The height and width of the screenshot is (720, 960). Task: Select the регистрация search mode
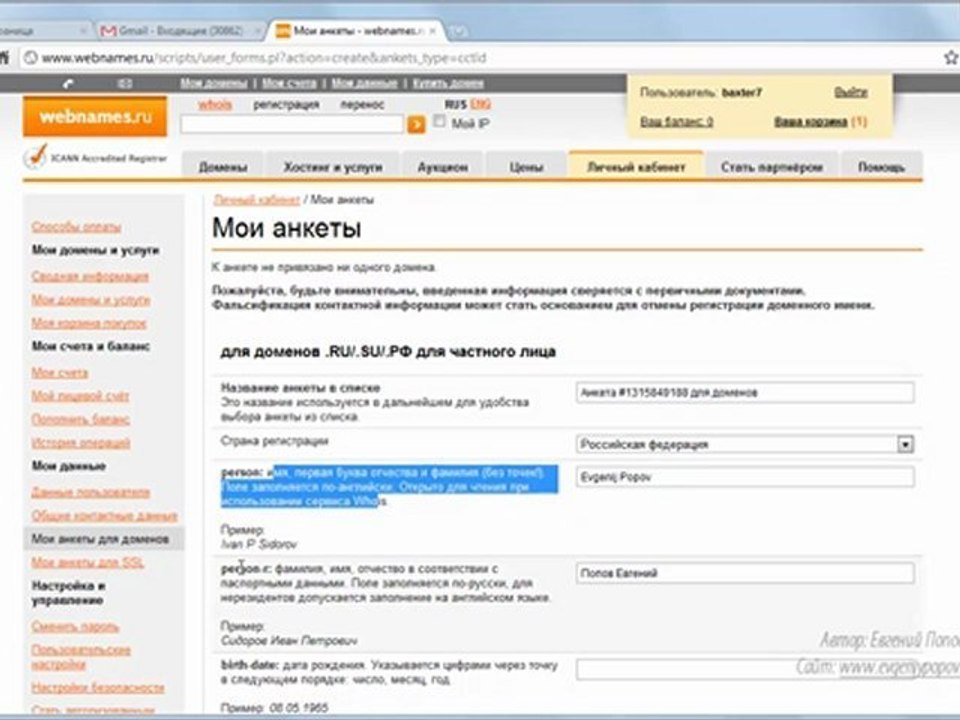point(286,105)
